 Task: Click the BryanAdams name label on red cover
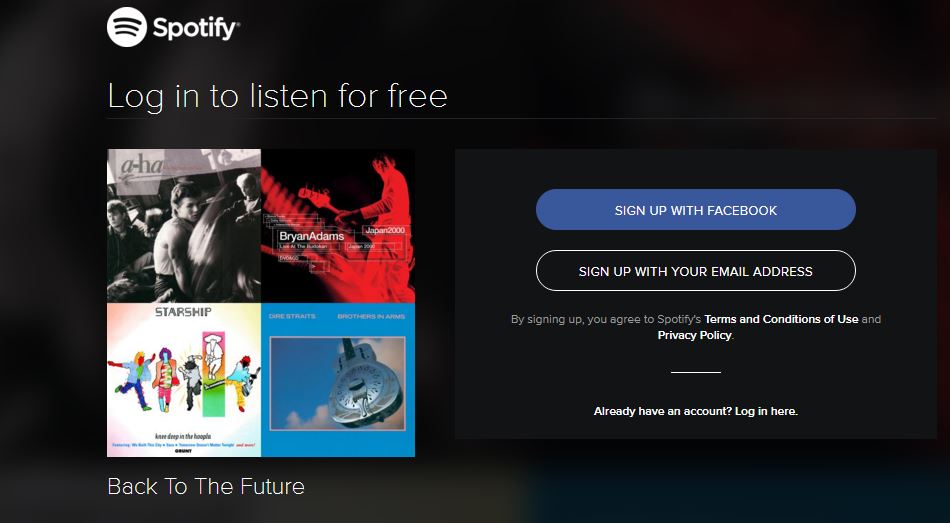pos(311,236)
